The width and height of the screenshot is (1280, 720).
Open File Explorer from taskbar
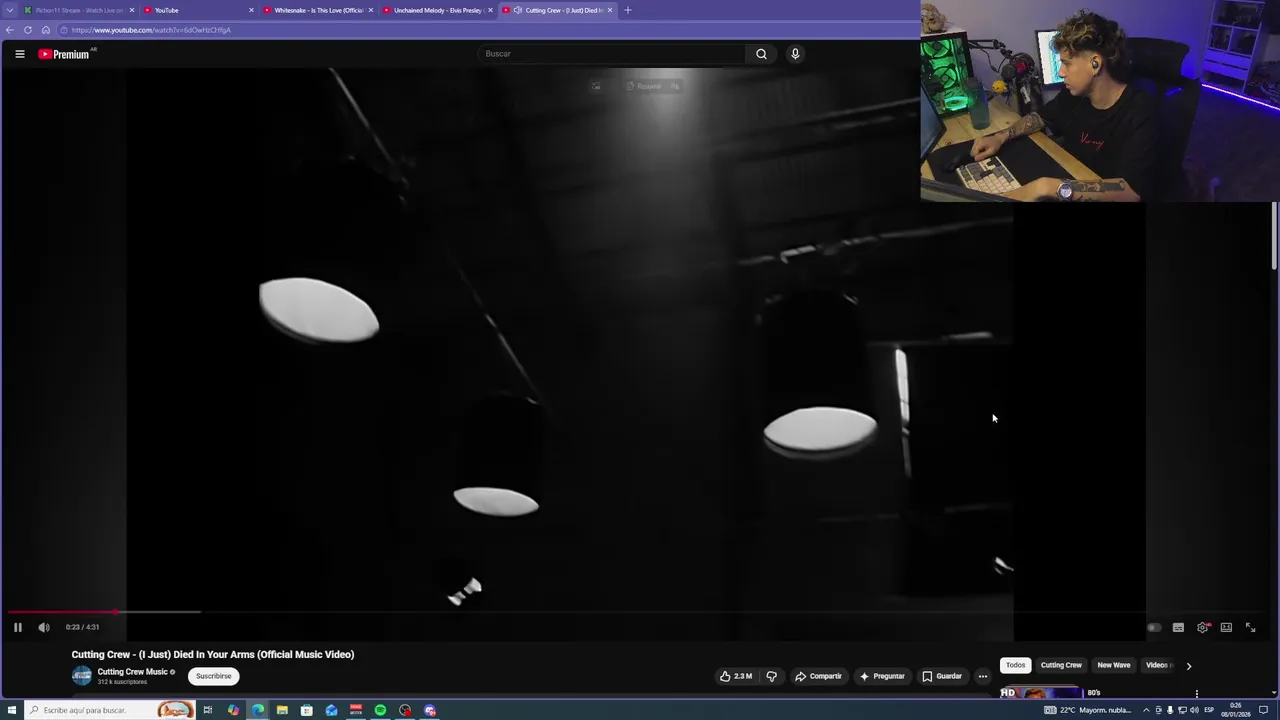coord(282,710)
